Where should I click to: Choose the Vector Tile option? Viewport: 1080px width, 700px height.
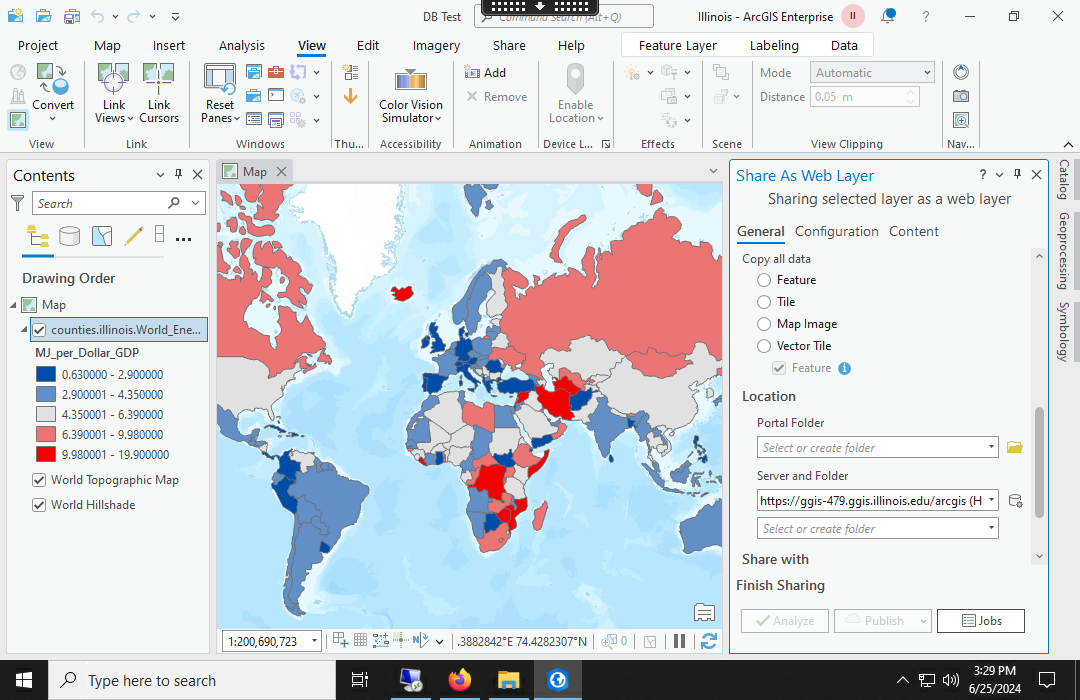point(764,346)
